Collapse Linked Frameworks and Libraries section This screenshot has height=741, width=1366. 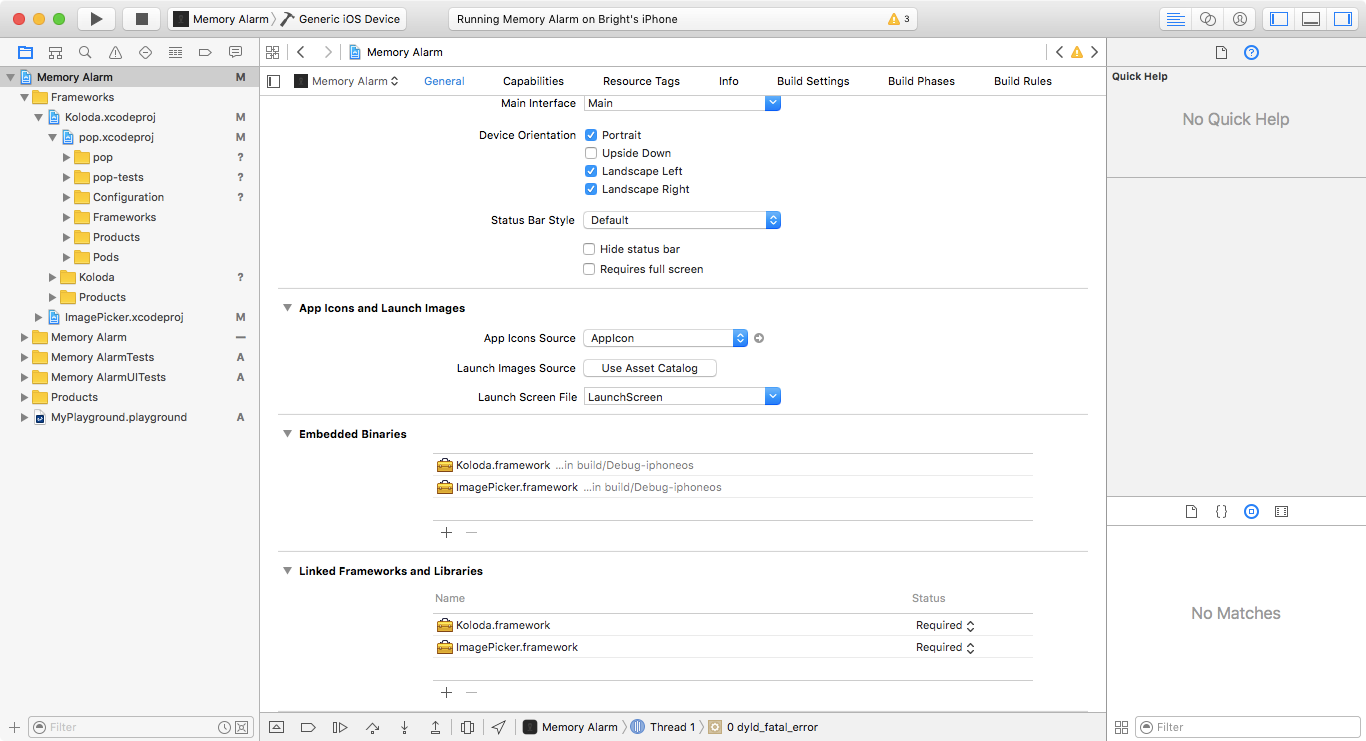tap(288, 571)
